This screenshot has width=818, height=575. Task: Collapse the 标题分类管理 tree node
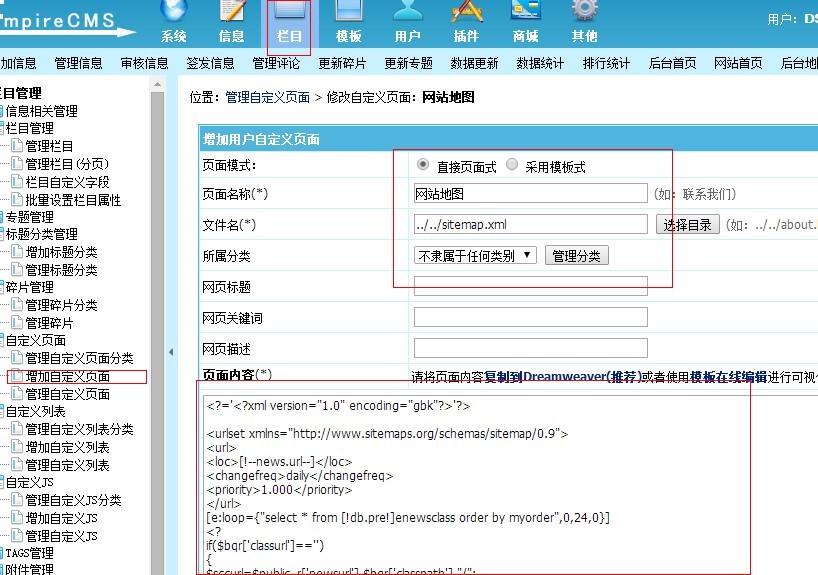coord(2,234)
